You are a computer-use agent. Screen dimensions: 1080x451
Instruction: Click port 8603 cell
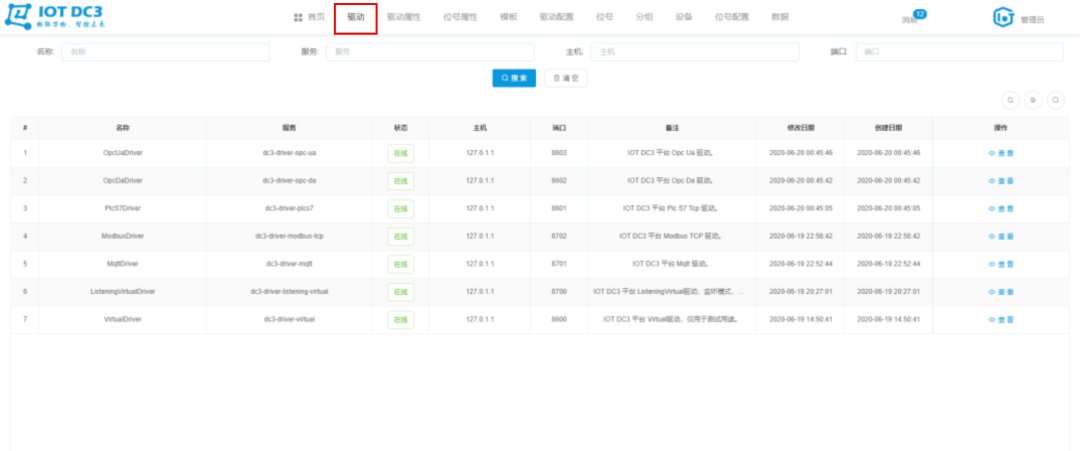click(559, 153)
